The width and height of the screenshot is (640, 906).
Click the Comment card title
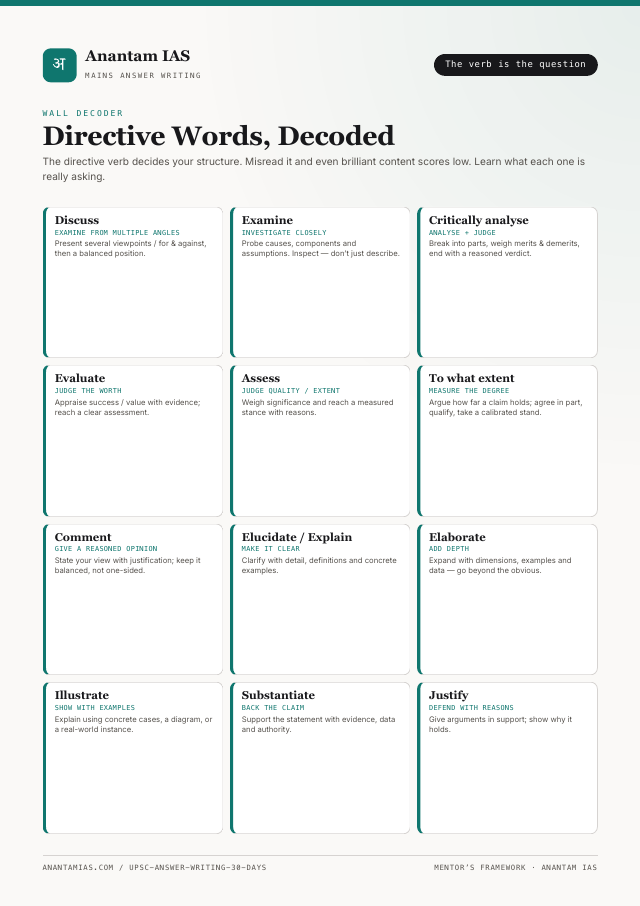pyautogui.click(x=83, y=537)
